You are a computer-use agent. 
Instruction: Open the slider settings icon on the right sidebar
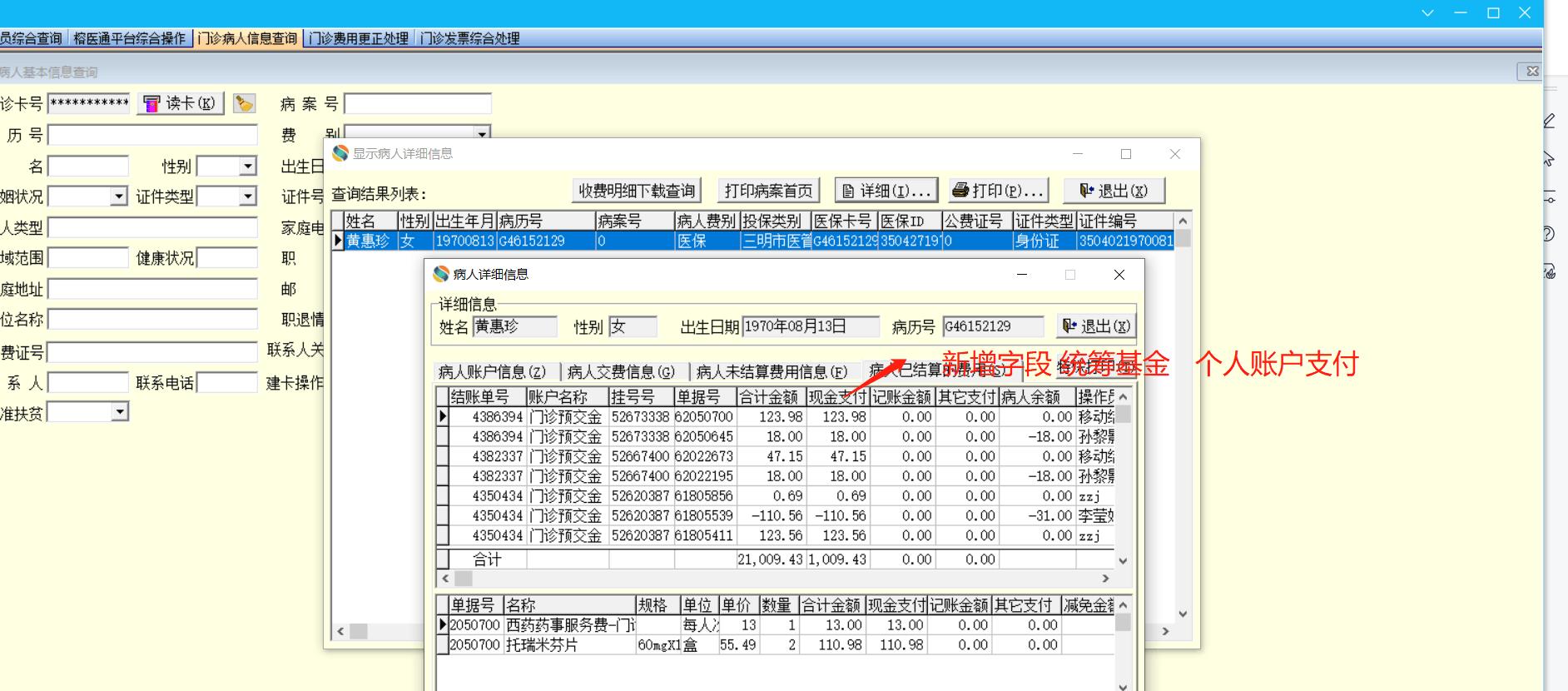click(1549, 196)
